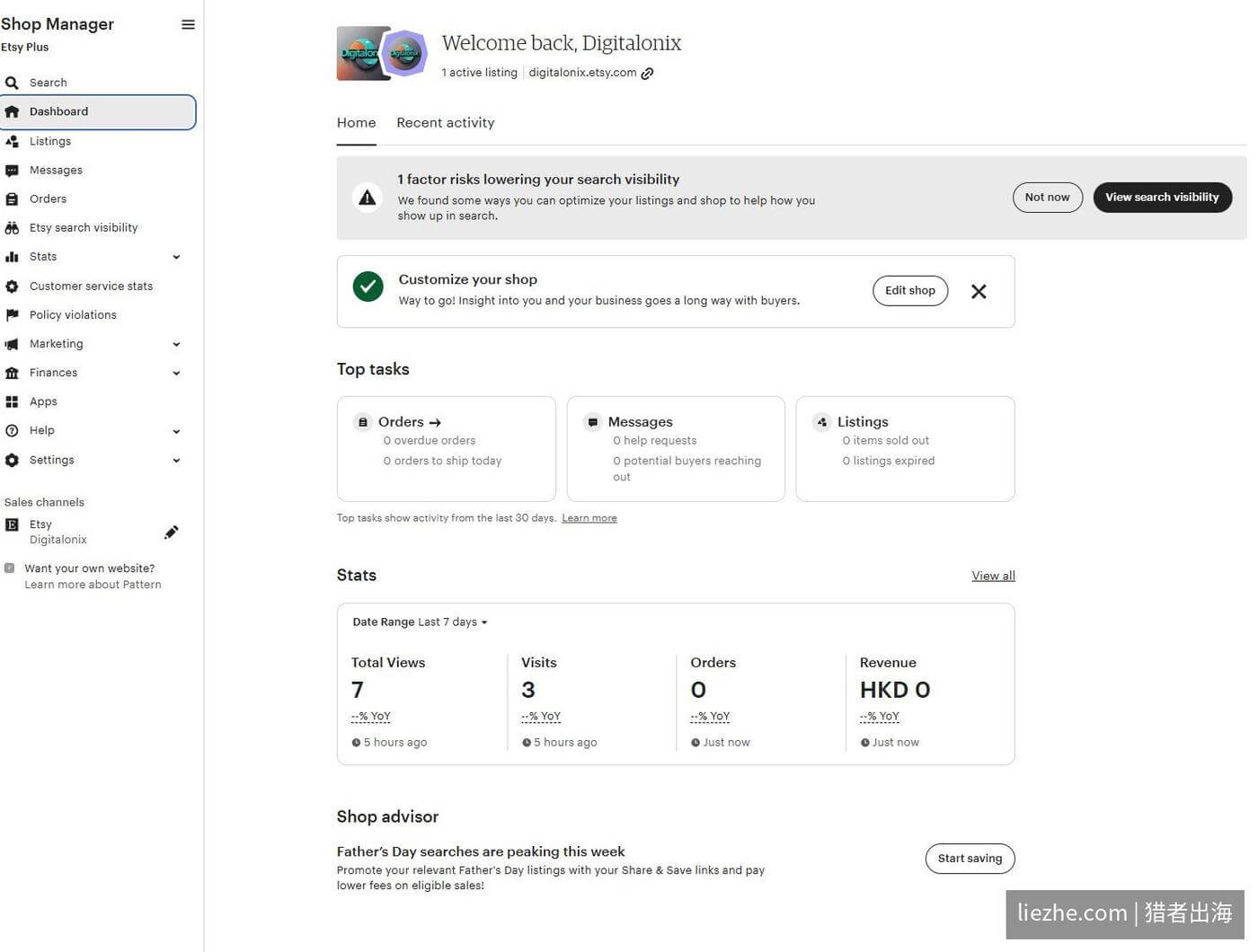Open the Orders top task card
1258x952 pixels.
[447, 449]
